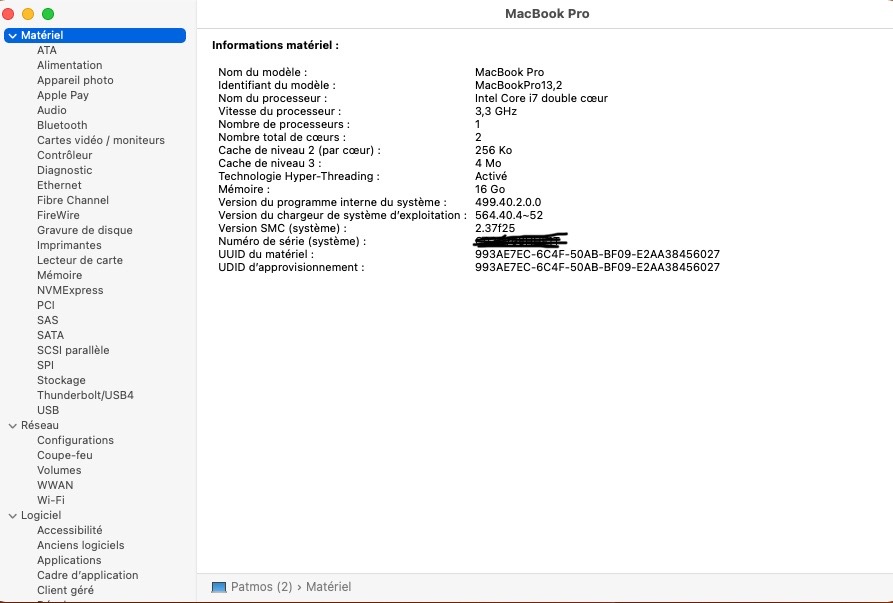The height and width of the screenshot is (603, 893).
Task: Click the MacBook Pro window title
Action: [x=547, y=14]
